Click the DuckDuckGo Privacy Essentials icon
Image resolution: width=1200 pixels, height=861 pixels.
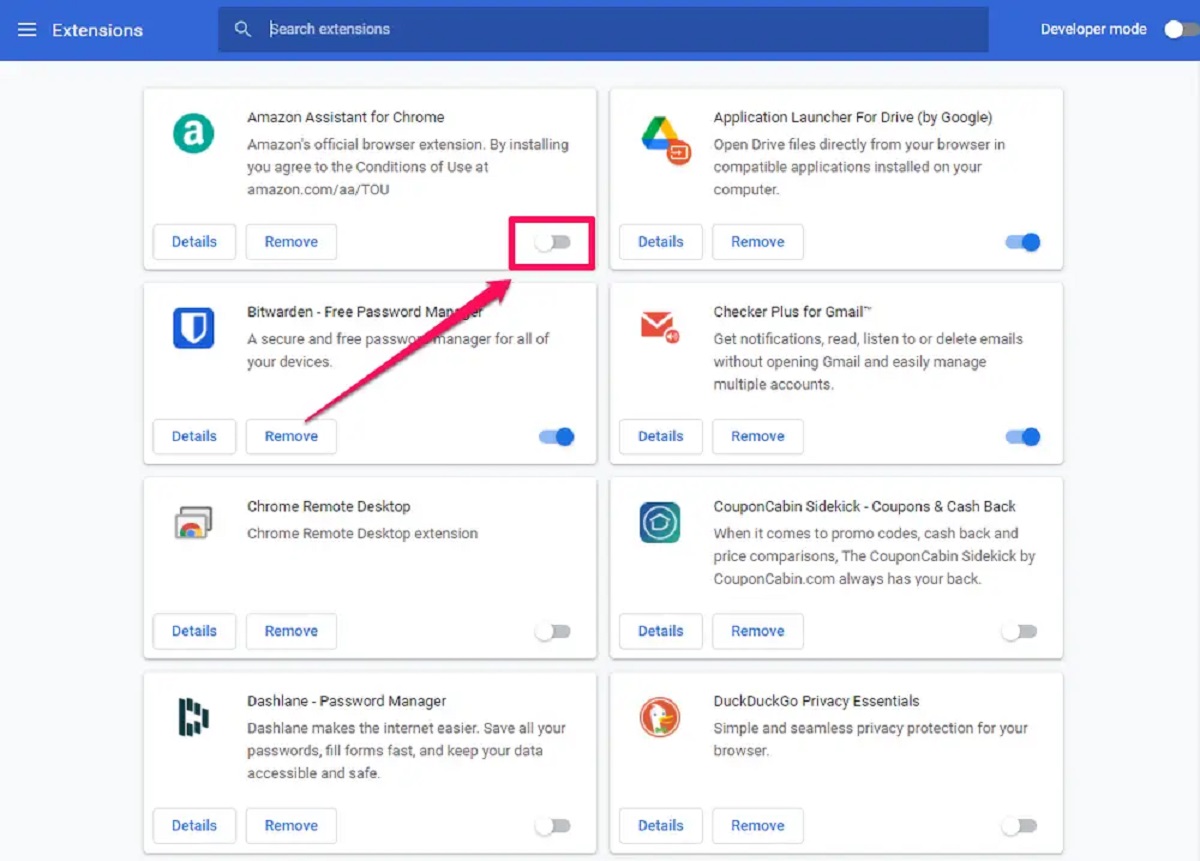coord(660,717)
